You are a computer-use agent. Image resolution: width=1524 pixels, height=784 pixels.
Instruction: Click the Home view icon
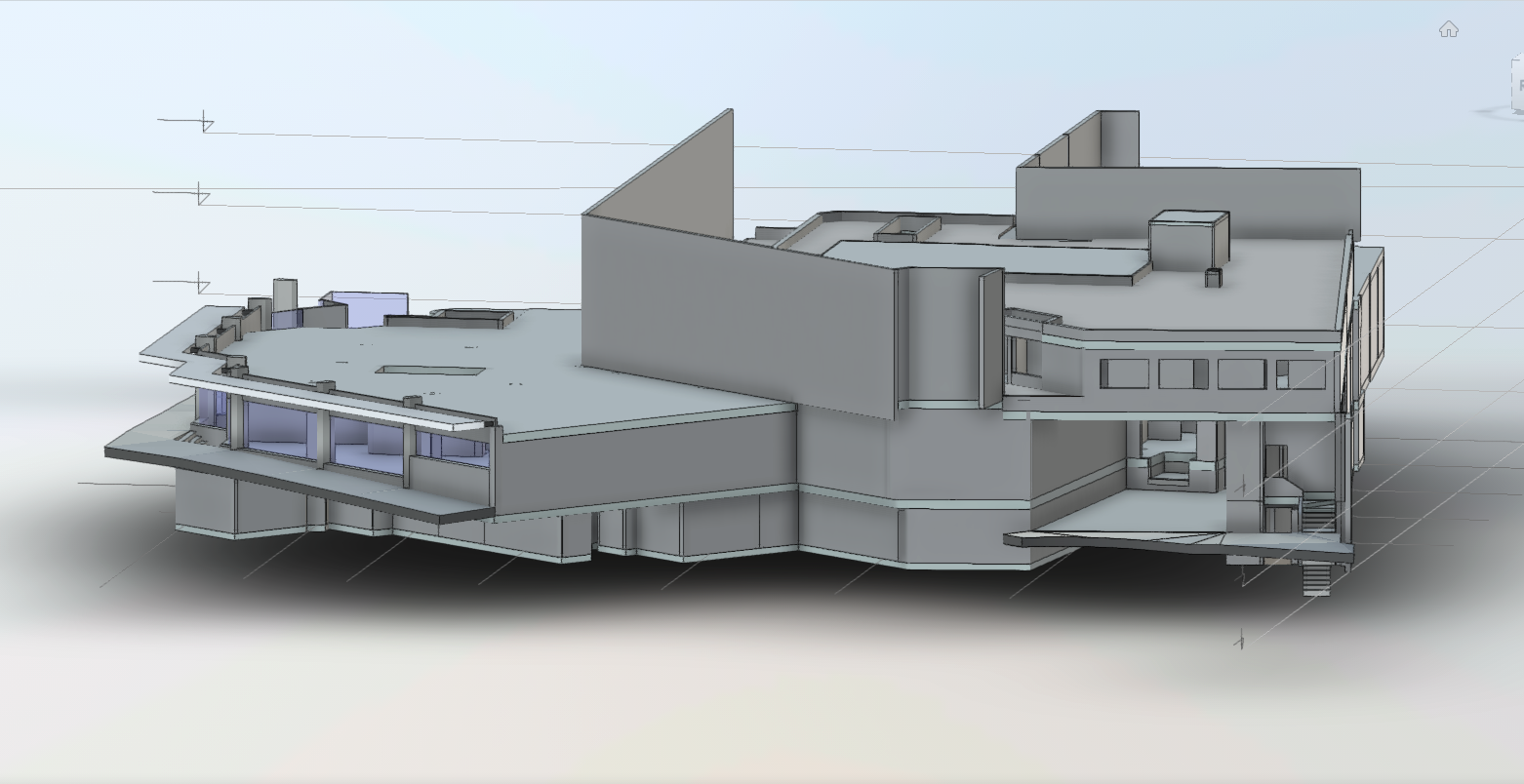(1448, 29)
